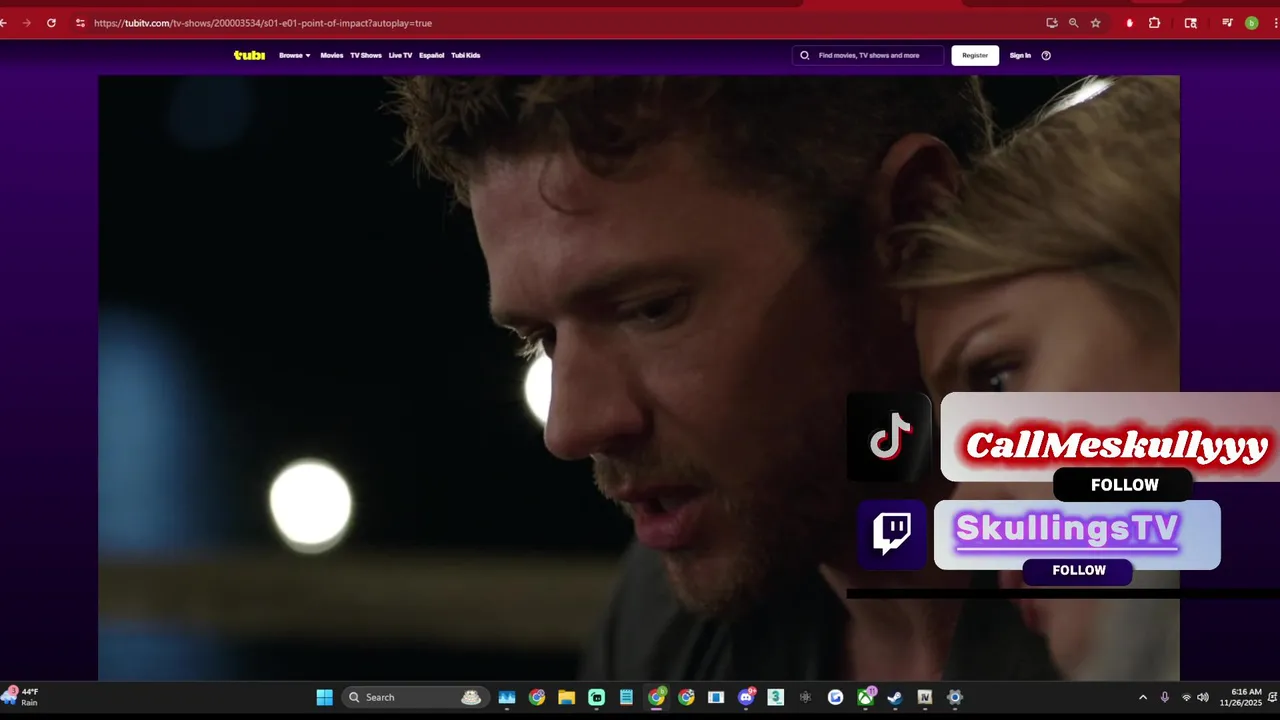Focus the Find movies, TV shows search box
1280x720 pixels.
click(x=868, y=55)
